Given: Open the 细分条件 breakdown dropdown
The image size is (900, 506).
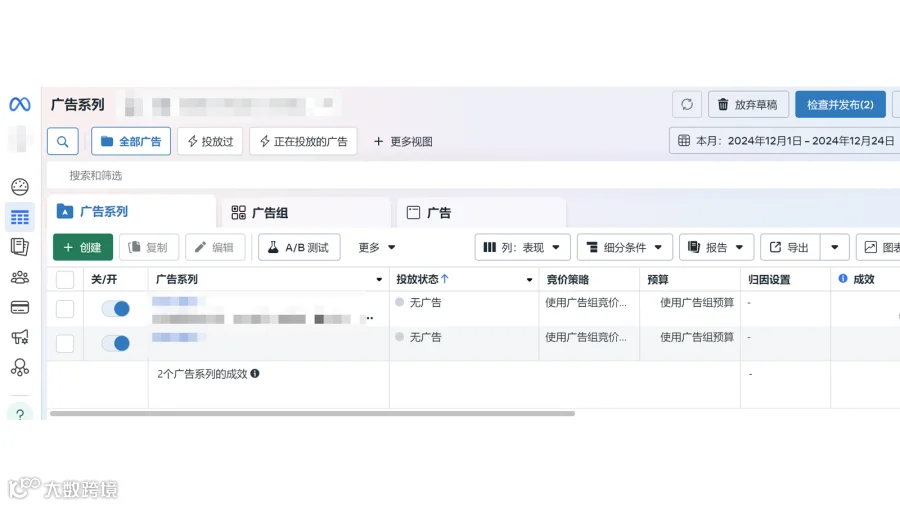Looking at the screenshot, I should [624, 247].
